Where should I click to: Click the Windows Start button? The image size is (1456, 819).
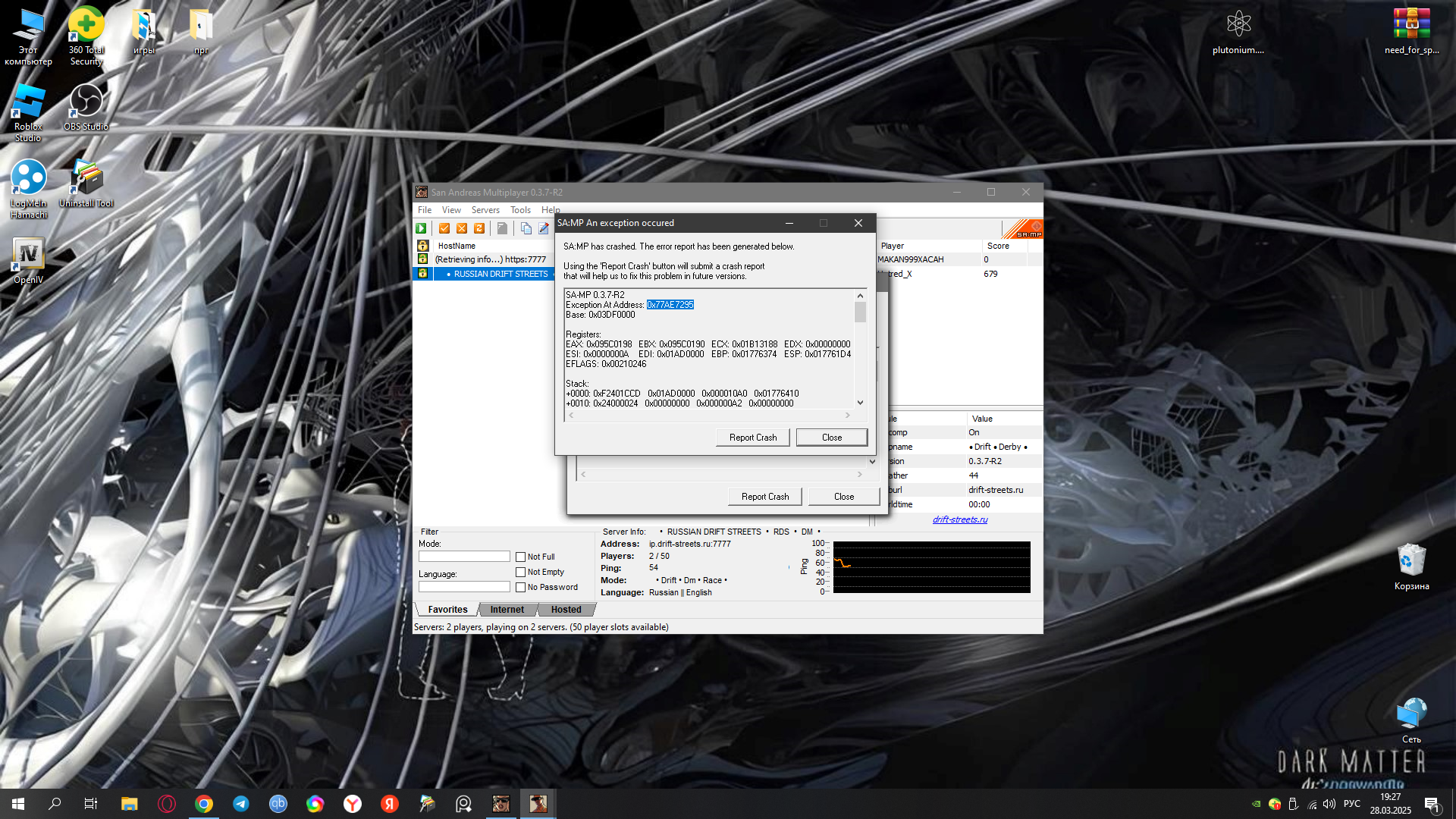click(x=18, y=804)
